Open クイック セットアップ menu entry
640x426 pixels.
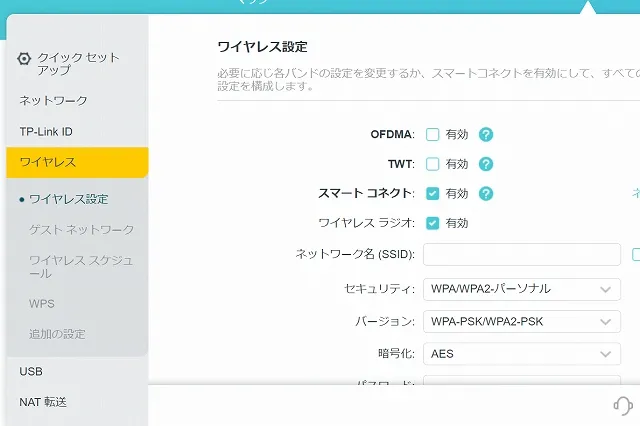pos(78,63)
